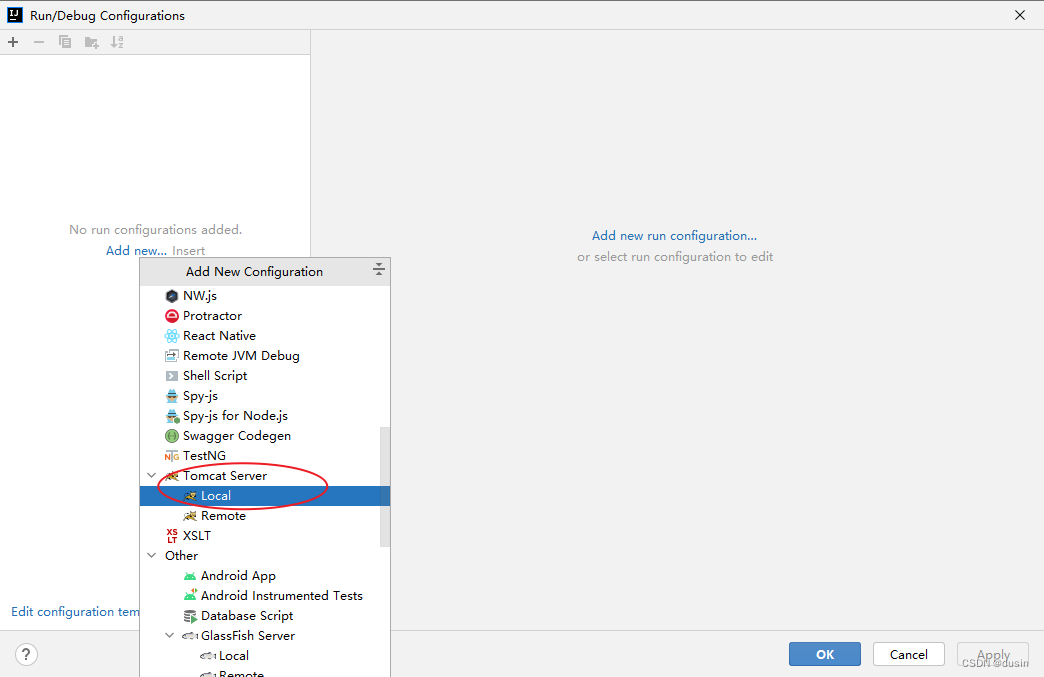Image resolution: width=1044 pixels, height=677 pixels.
Task: Collapse the Other group
Action: point(151,555)
